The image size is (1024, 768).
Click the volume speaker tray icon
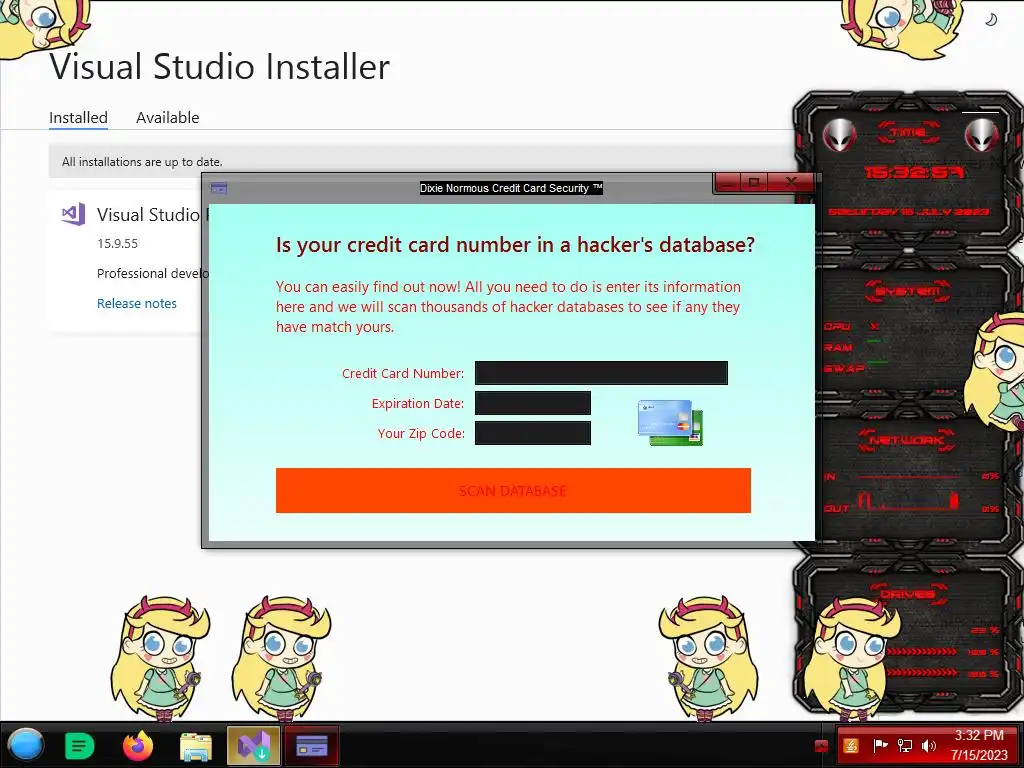(x=929, y=746)
